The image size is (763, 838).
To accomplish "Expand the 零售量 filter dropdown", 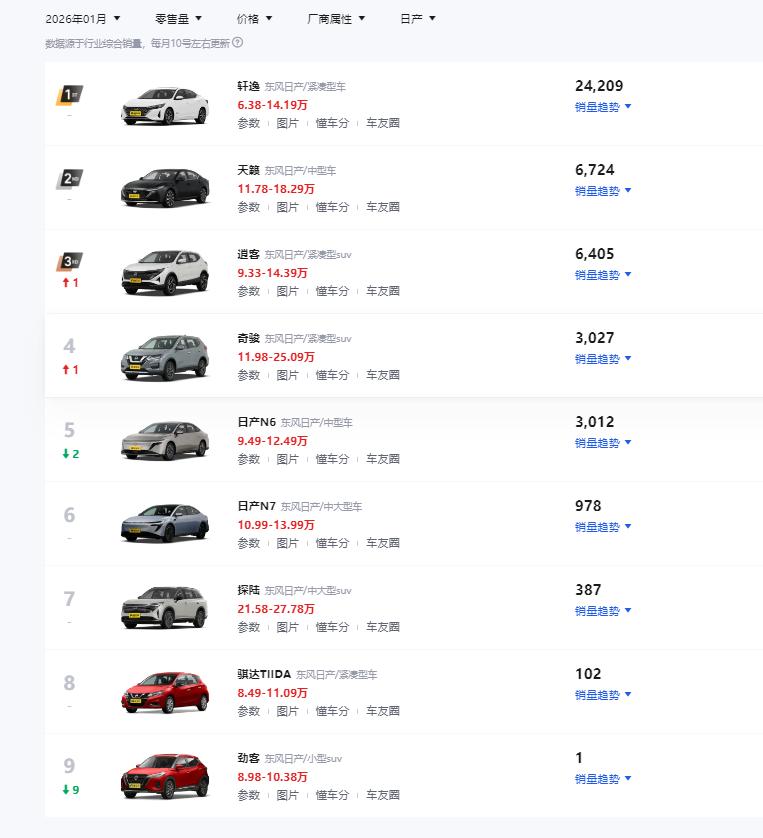I will [x=178, y=18].
